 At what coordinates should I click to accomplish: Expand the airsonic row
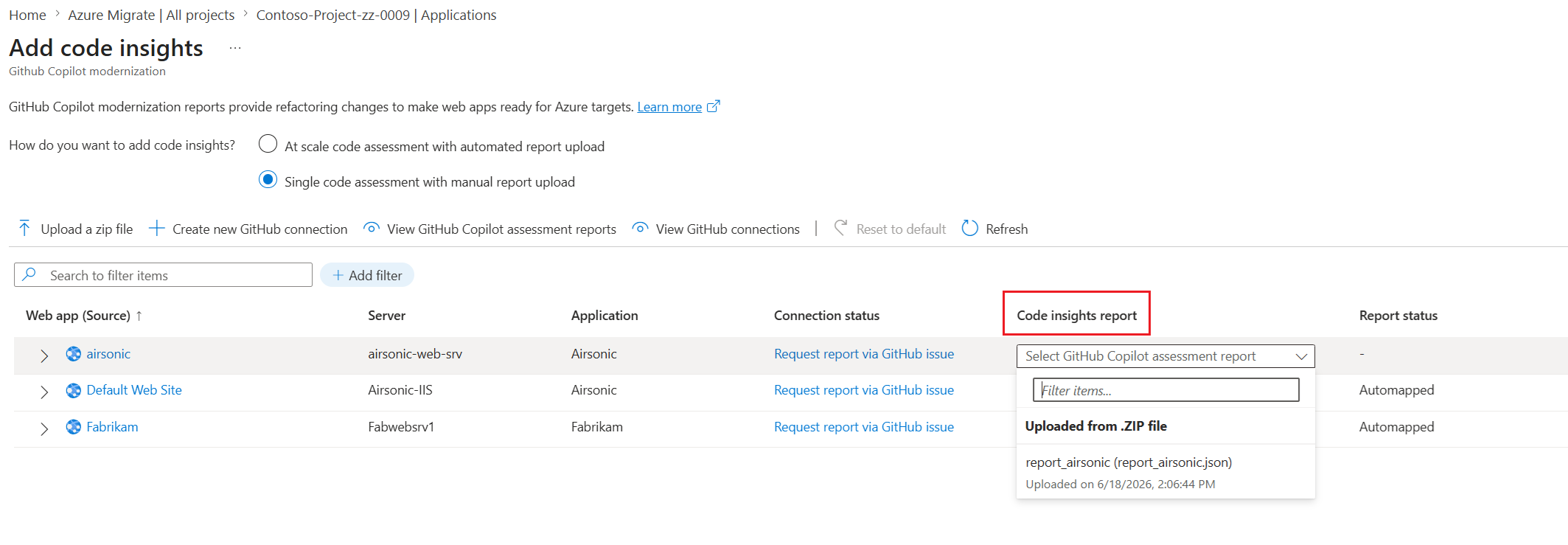coord(44,355)
